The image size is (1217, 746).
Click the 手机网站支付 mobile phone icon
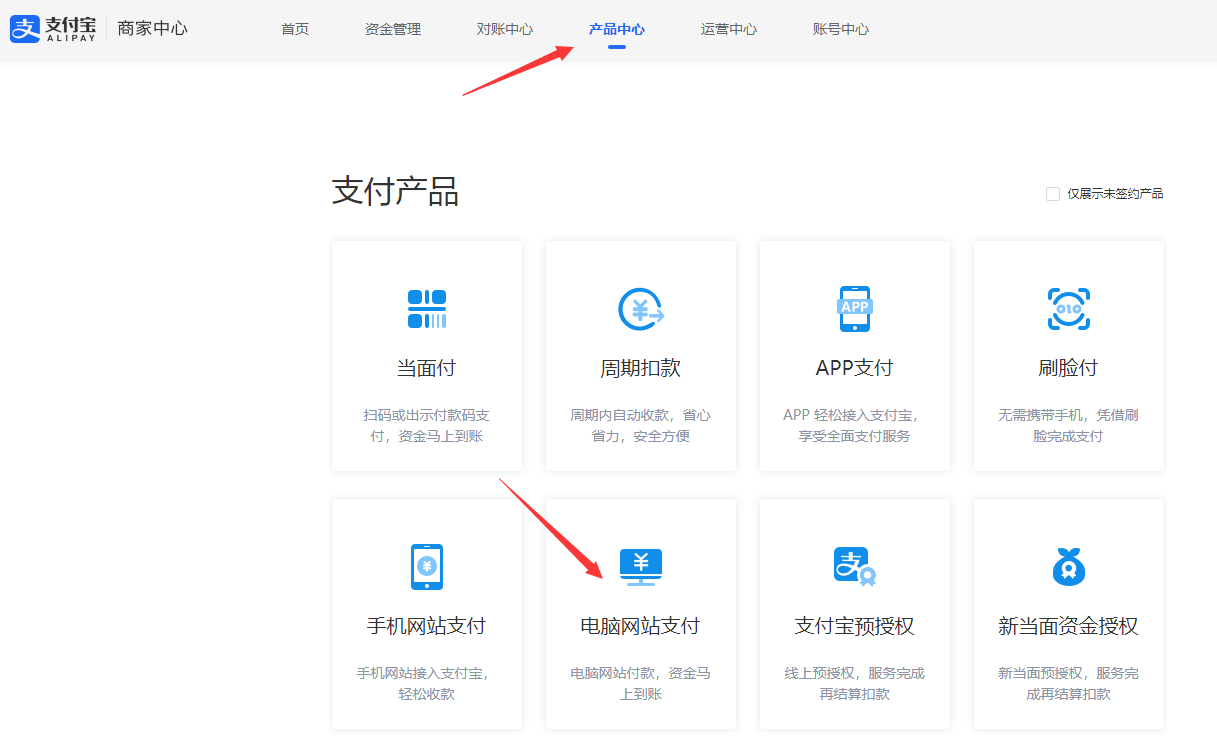click(427, 567)
